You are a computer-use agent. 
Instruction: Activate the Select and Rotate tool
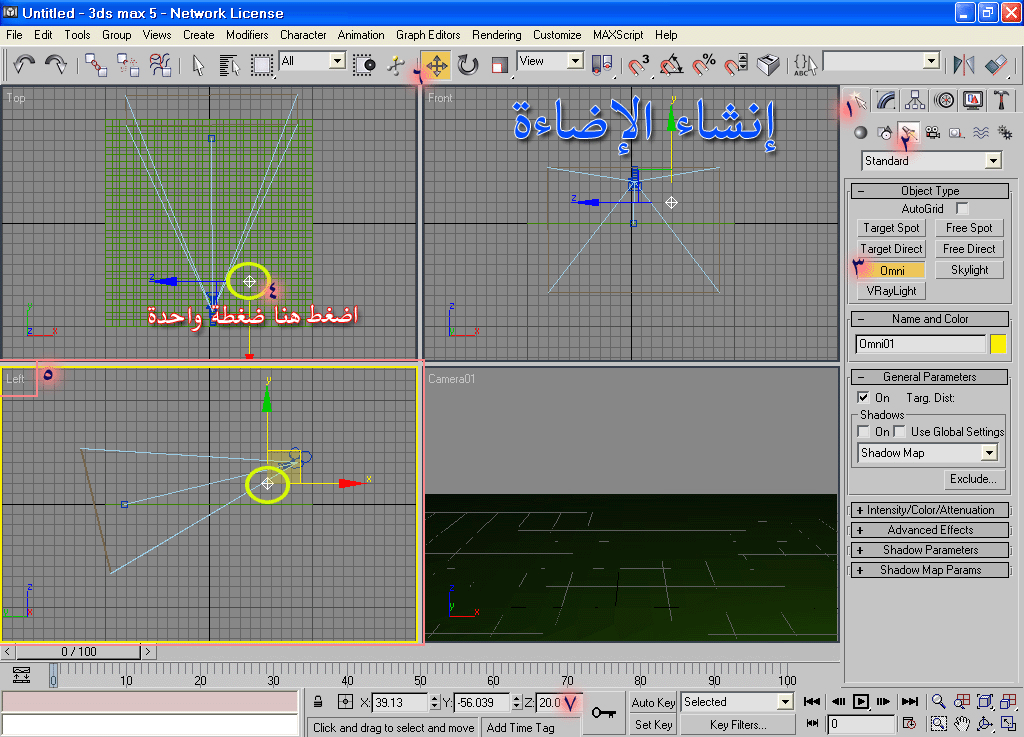[x=468, y=65]
